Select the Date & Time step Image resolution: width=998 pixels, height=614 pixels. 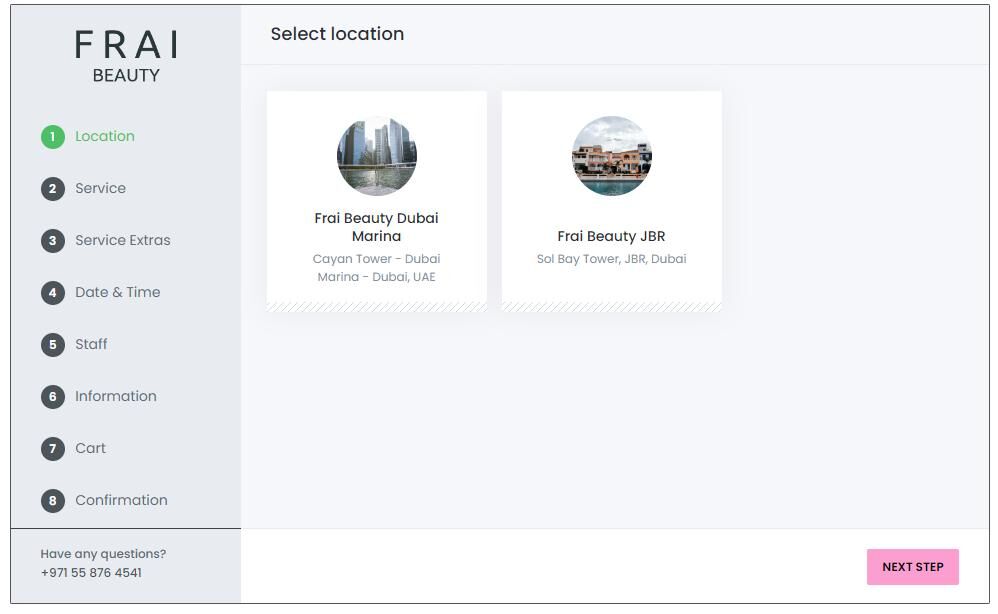pos(117,292)
